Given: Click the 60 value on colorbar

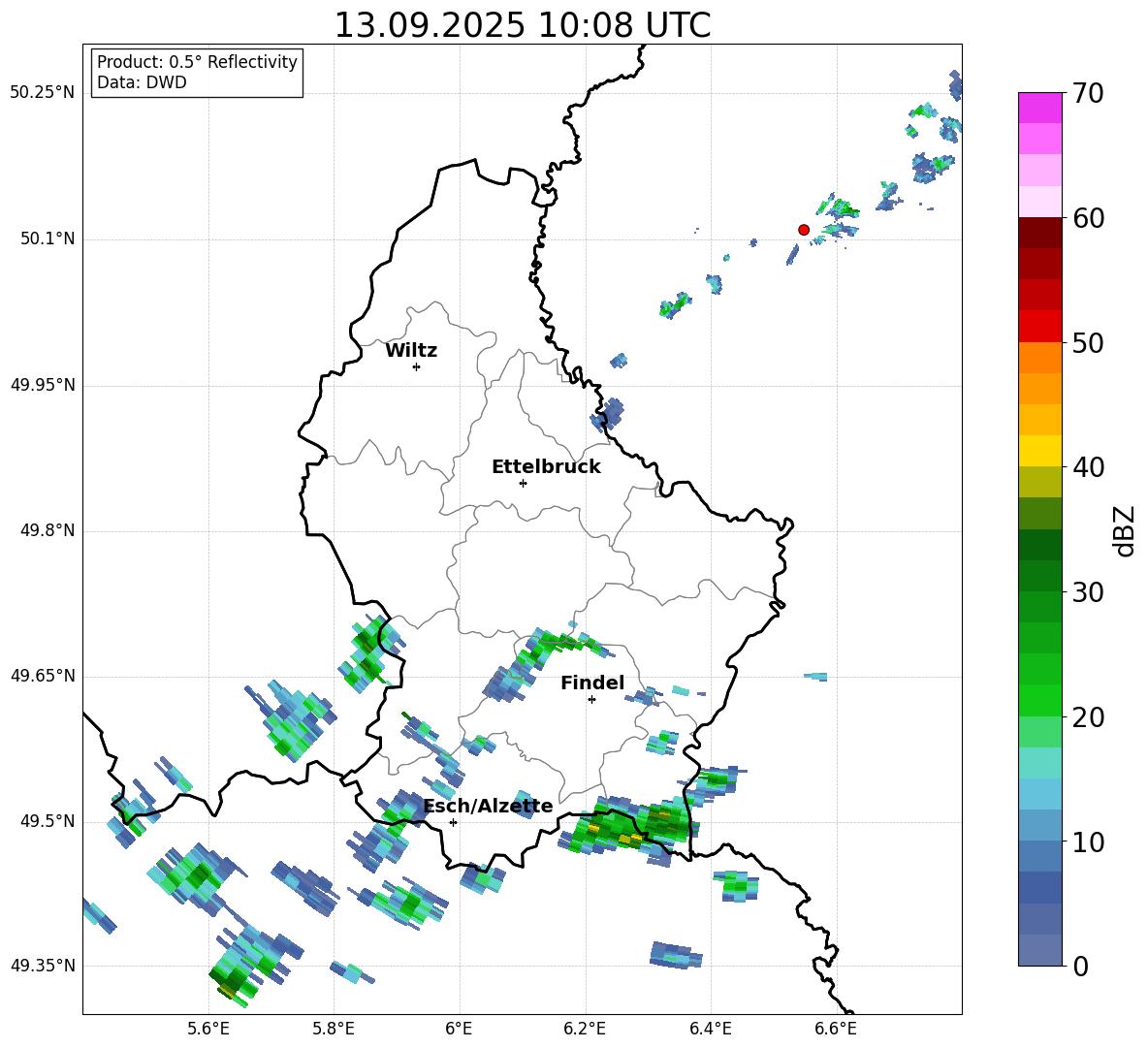Looking at the screenshot, I should pos(1088,218).
